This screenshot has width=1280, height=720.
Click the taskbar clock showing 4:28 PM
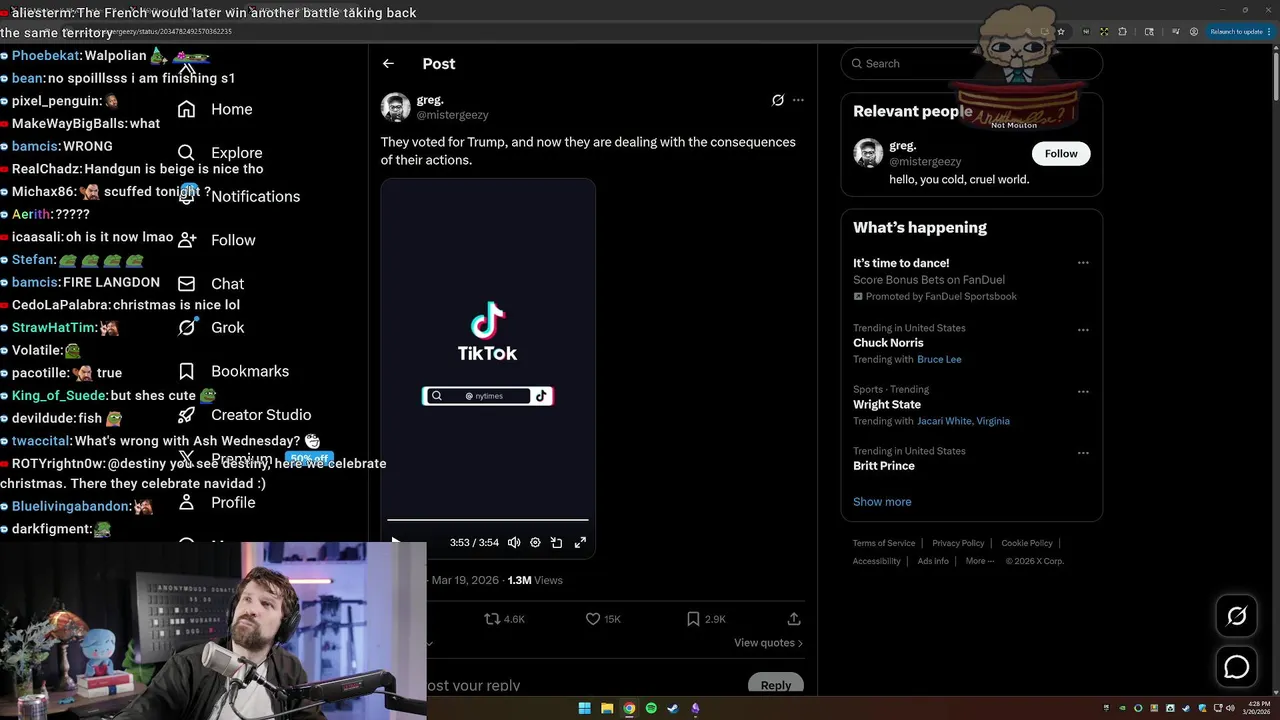1256,708
